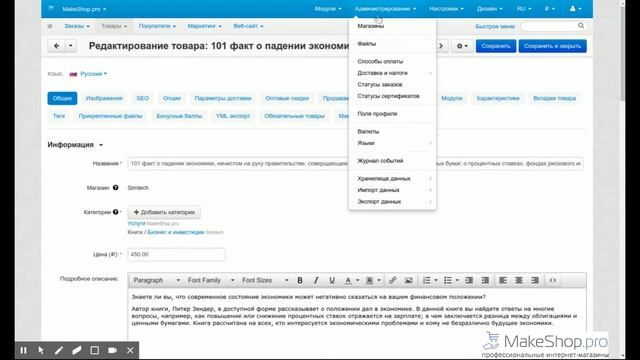
Task: Switch to the Характеристики tab
Action: [x=498, y=98]
